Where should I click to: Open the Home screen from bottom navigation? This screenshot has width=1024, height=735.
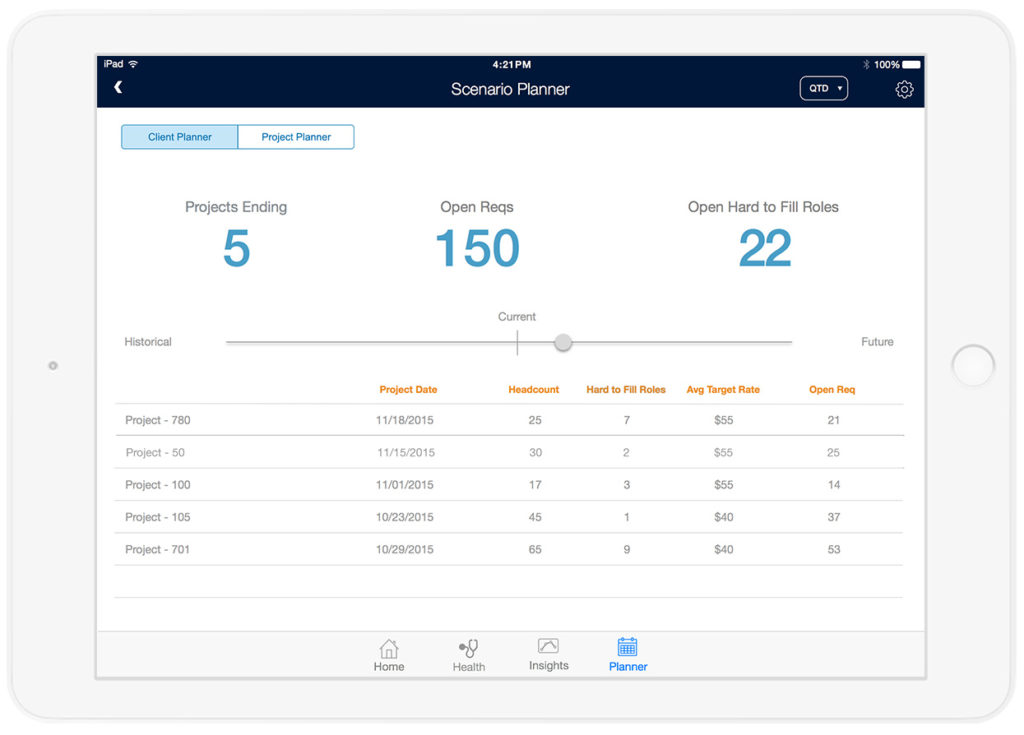tap(388, 655)
